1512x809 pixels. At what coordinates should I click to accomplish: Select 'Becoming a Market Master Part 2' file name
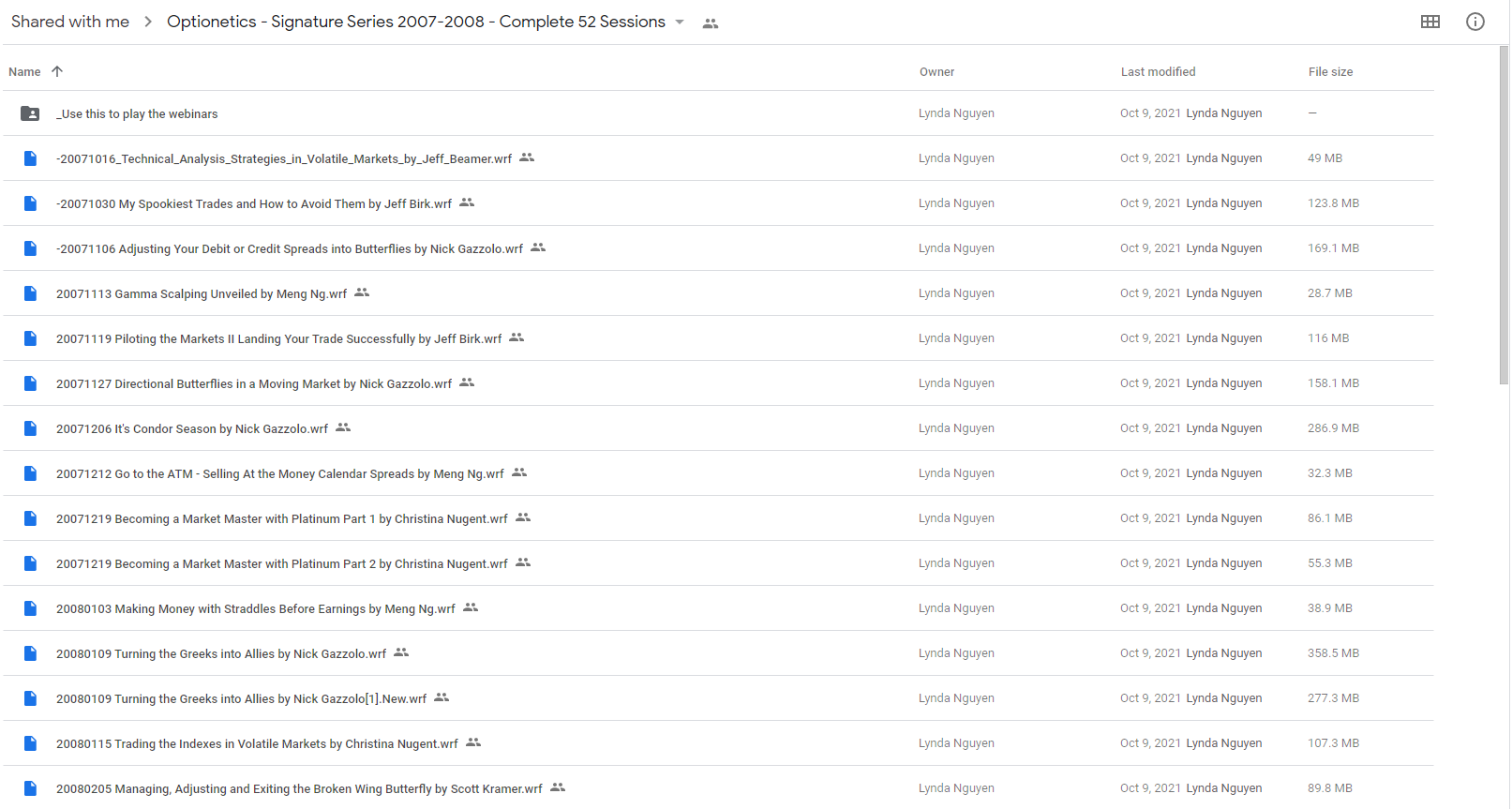(282, 564)
